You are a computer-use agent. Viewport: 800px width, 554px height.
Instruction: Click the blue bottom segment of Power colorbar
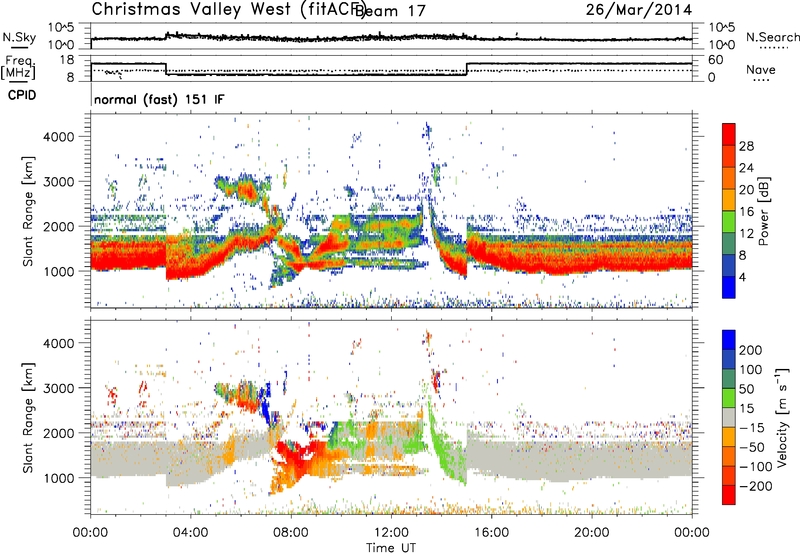(x=729, y=287)
